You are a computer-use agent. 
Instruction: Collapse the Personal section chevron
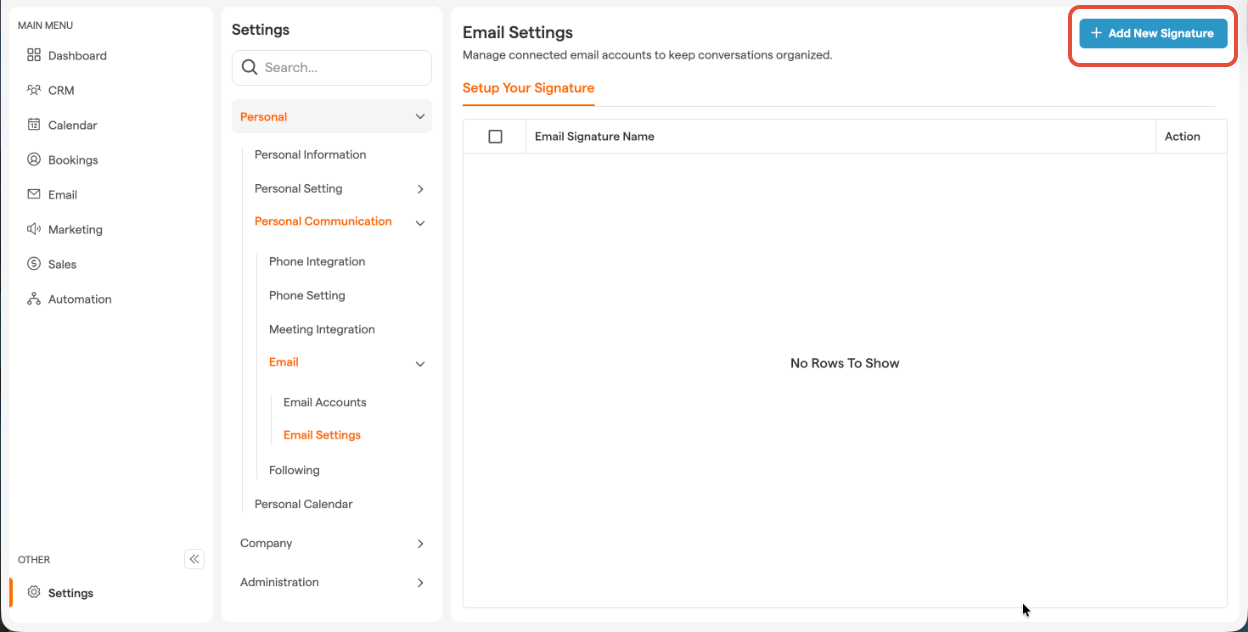point(420,117)
